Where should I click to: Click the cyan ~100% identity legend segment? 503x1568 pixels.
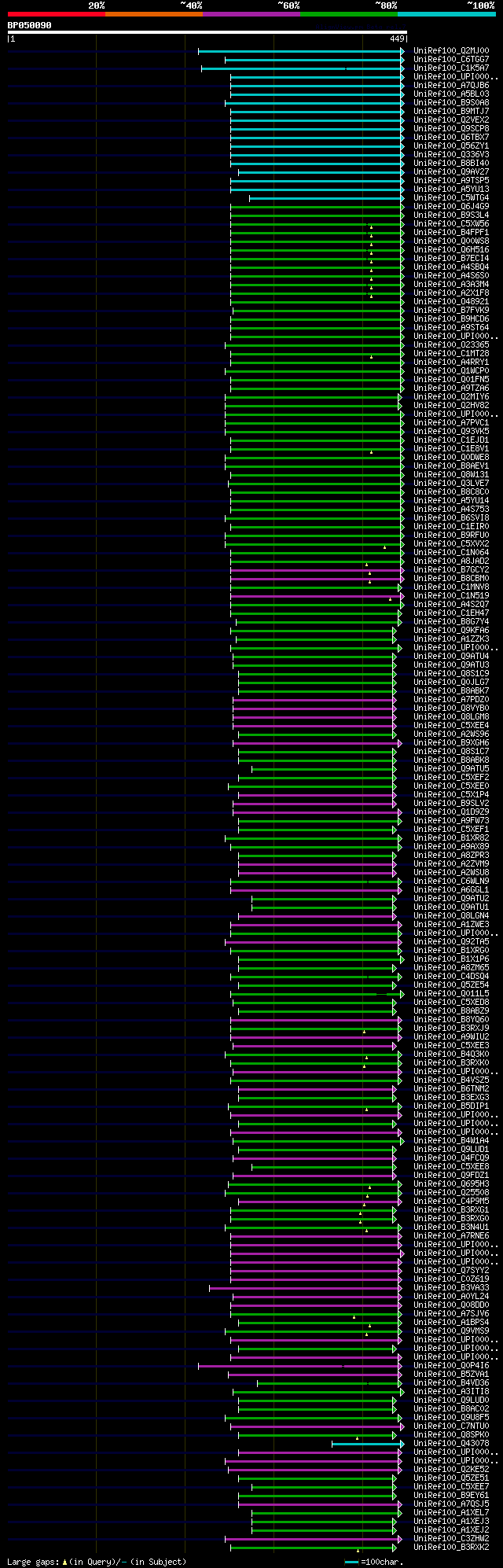[x=446, y=14]
